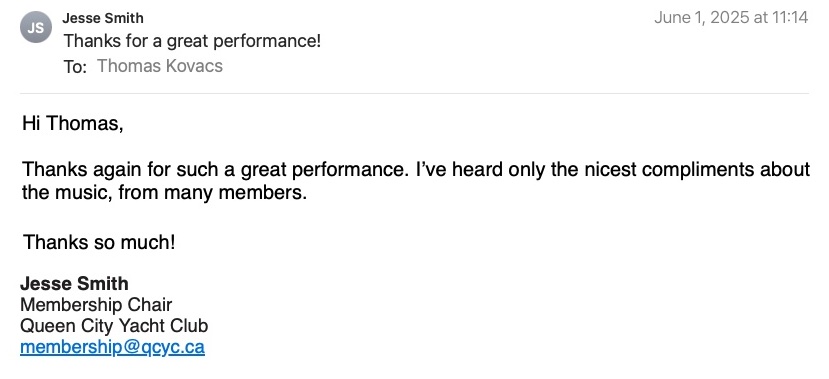829x379 pixels.
Task: Click the word members. ending the paragraph
Action: click(x=262, y=192)
